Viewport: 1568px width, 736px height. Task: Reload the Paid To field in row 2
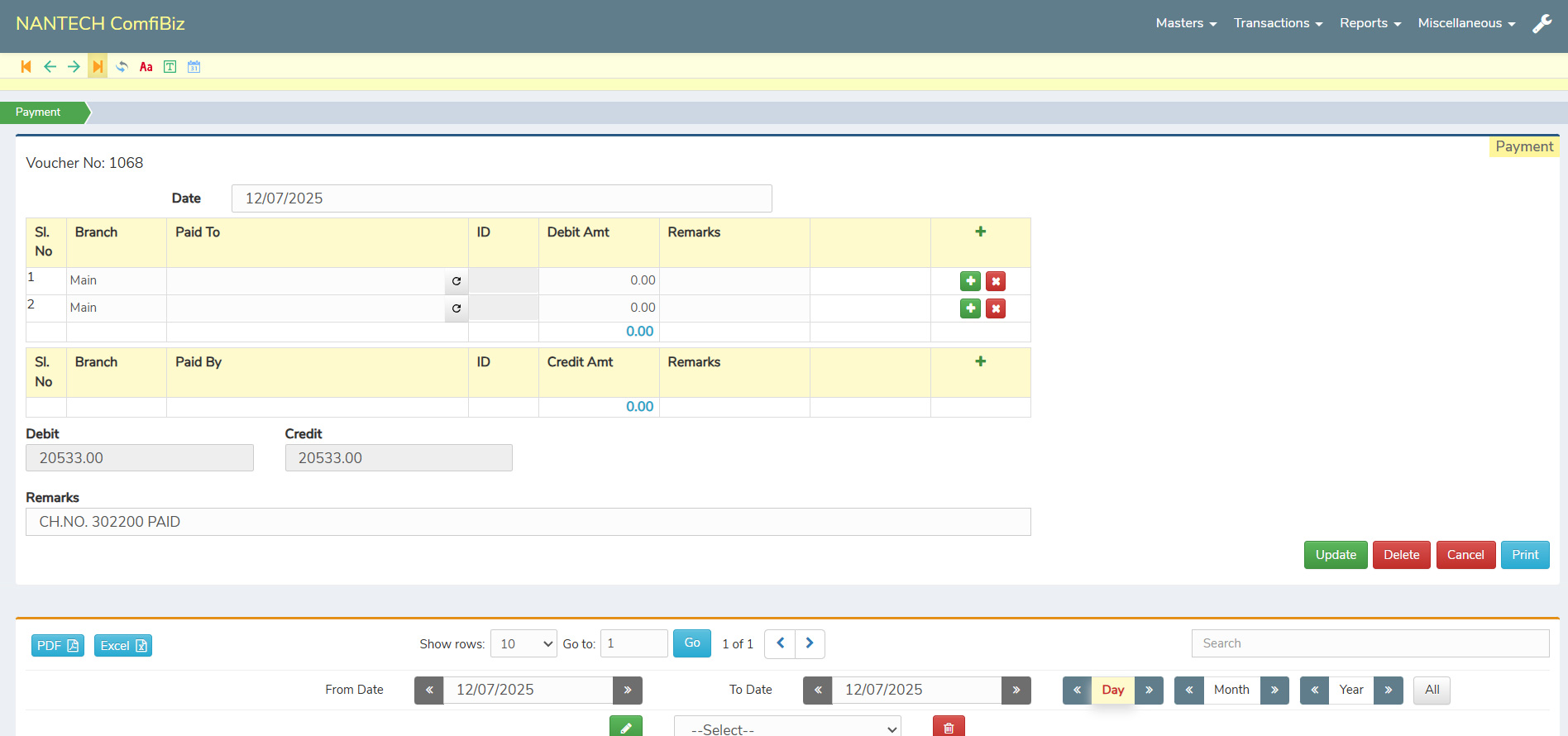click(457, 308)
